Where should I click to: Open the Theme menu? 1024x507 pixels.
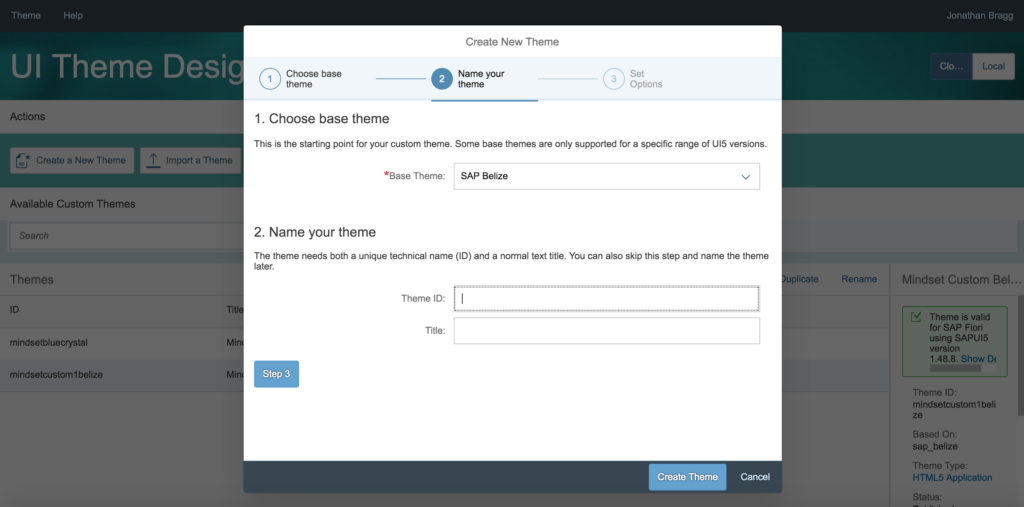pos(25,15)
